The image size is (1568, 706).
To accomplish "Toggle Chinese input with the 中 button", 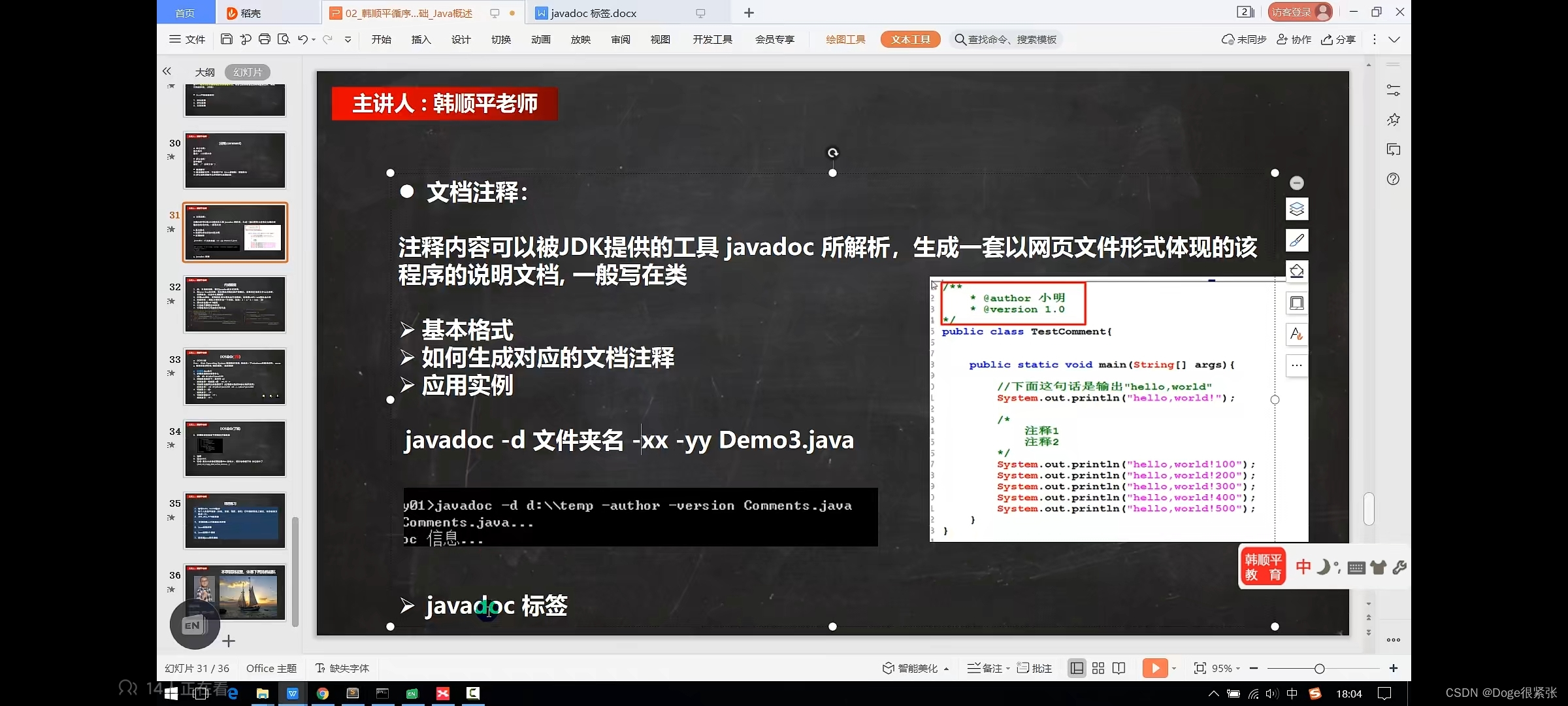I will click(x=1303, y=566).
